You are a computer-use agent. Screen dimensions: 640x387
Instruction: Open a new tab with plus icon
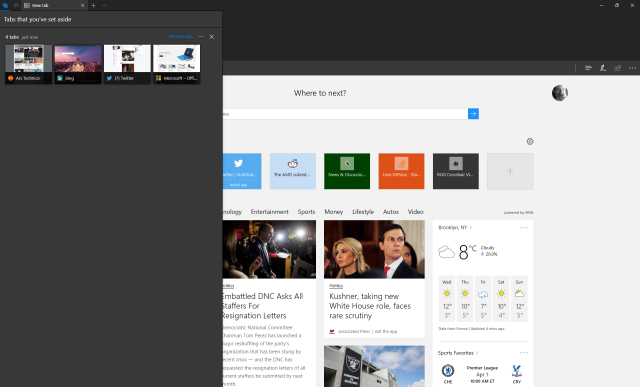[x=93, y=5]
